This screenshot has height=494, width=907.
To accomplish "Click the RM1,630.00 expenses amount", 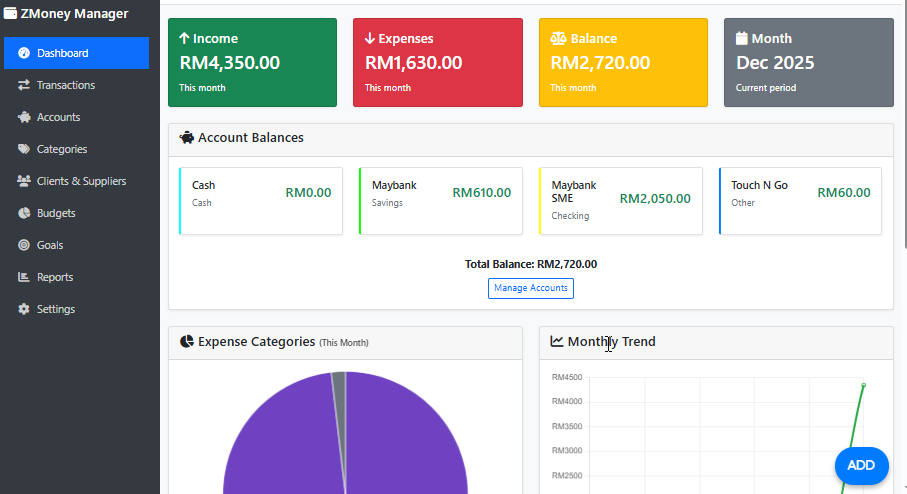I will 414,62.
